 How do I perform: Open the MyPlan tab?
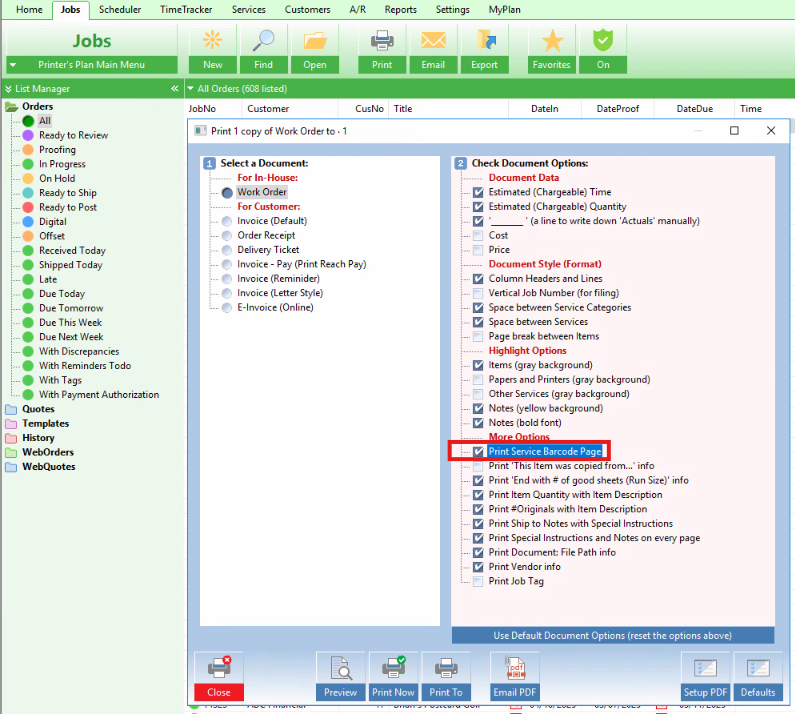click(504, 10)
